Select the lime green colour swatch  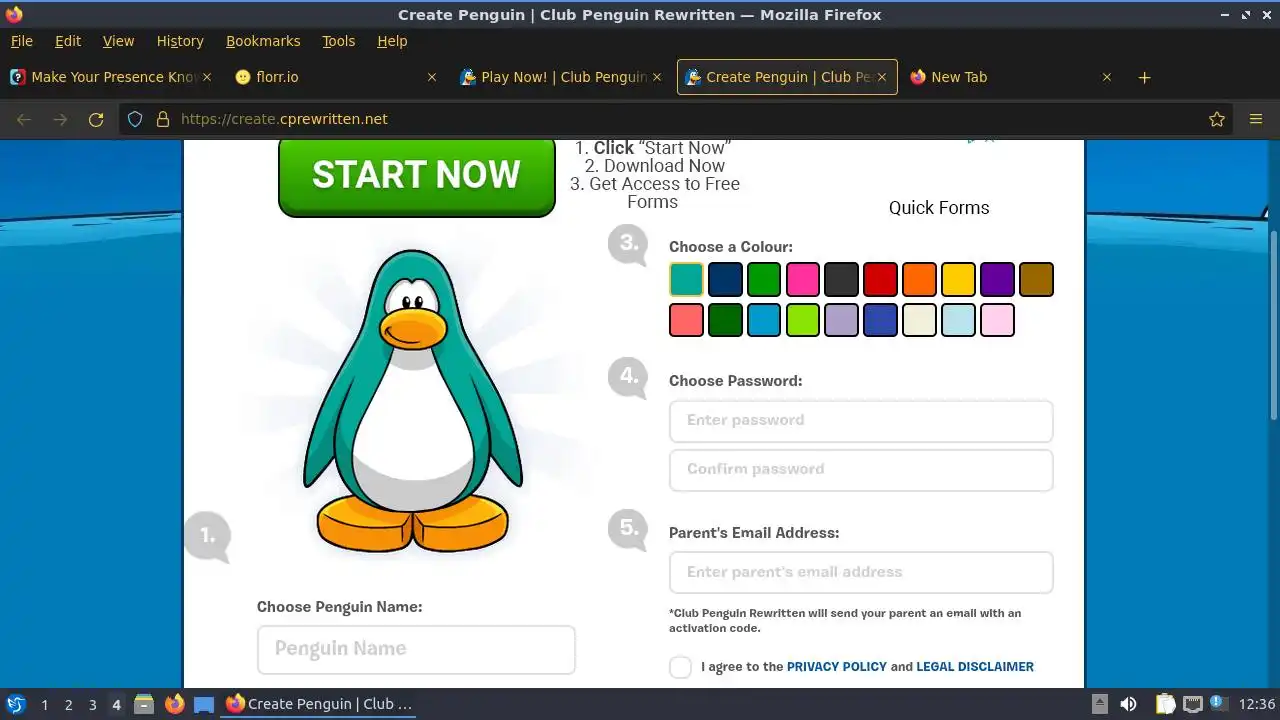803,320
